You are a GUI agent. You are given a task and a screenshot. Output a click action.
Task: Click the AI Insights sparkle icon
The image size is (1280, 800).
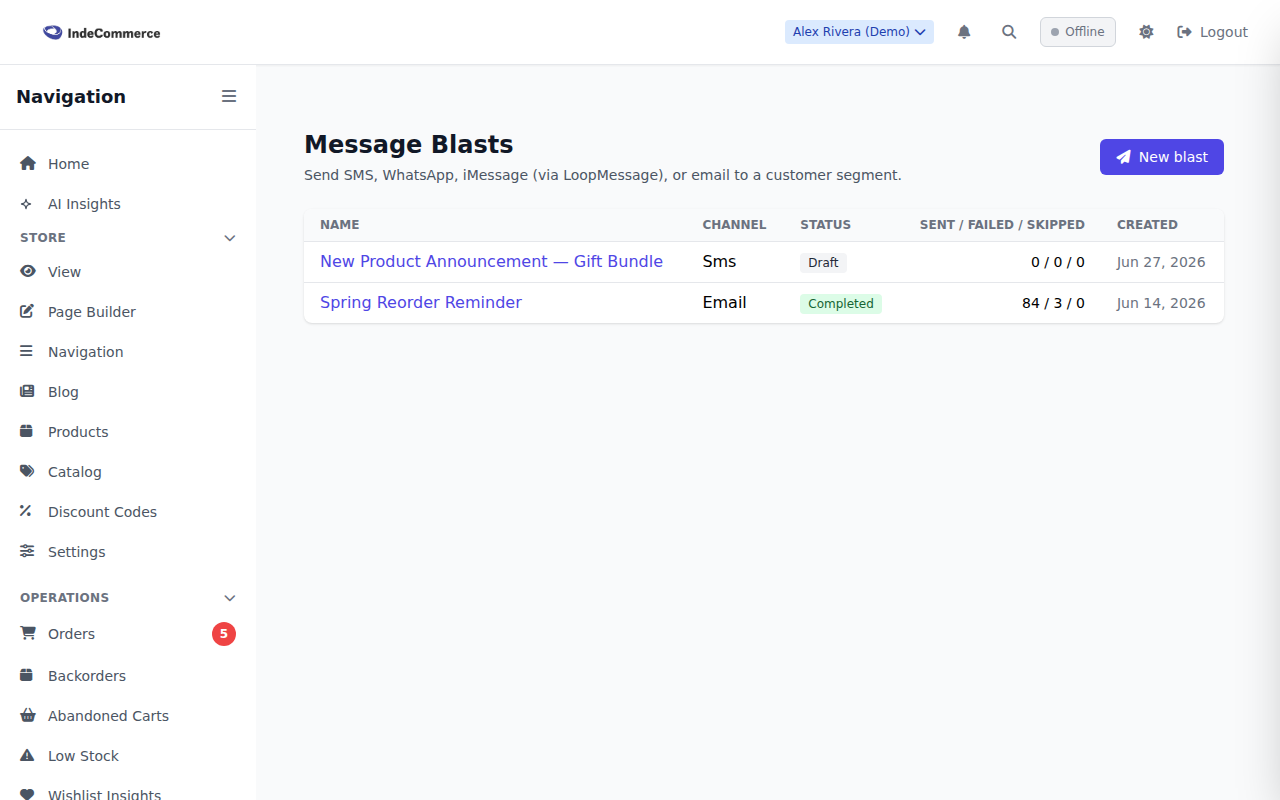click(x=27, y=204)
